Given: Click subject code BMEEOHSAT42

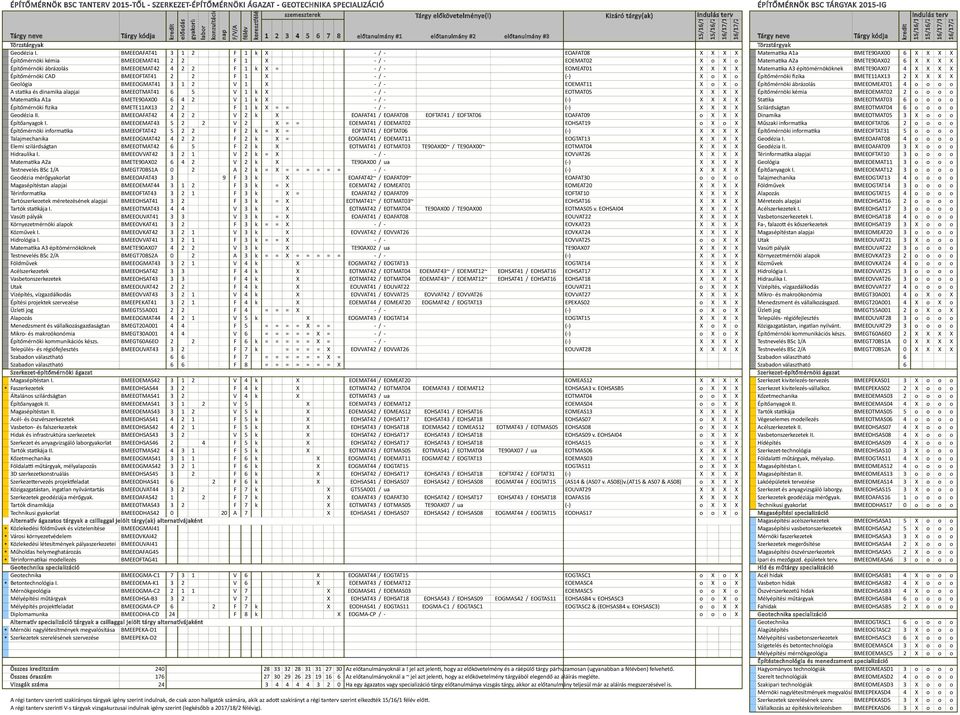Looking at the screenshot, I should coord(139,271).
